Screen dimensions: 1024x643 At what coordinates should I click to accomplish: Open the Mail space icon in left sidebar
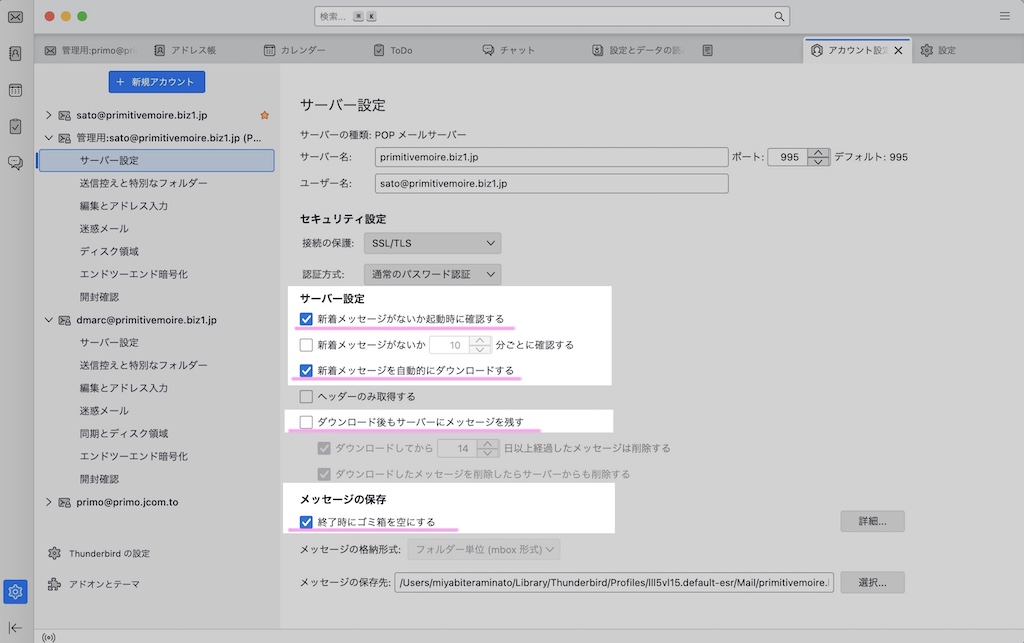coord(15,17)
